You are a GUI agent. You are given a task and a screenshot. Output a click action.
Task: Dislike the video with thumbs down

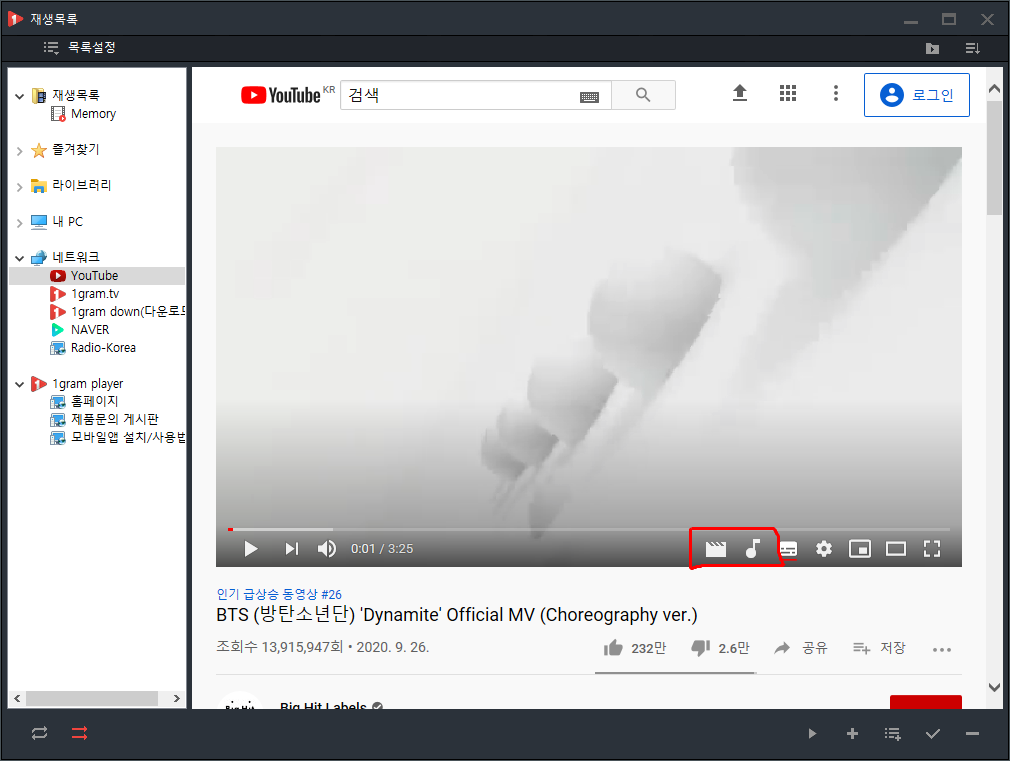pos(720,648)
